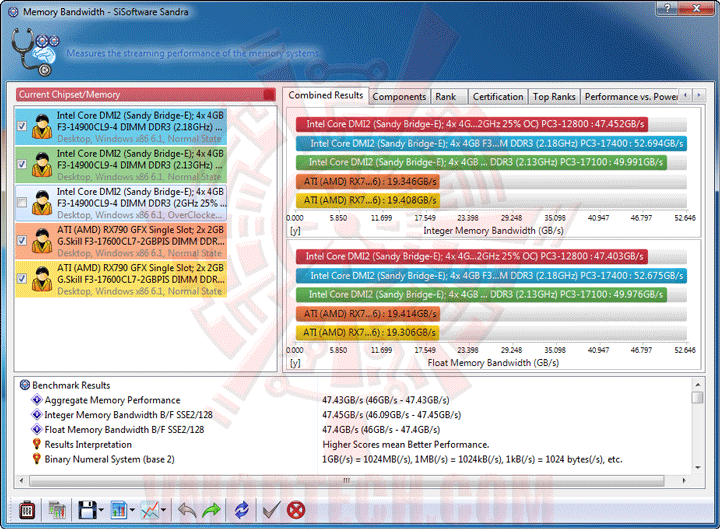Click the Benchmark Results globe icon
This screenshot has width=720, height=529.
25,385
